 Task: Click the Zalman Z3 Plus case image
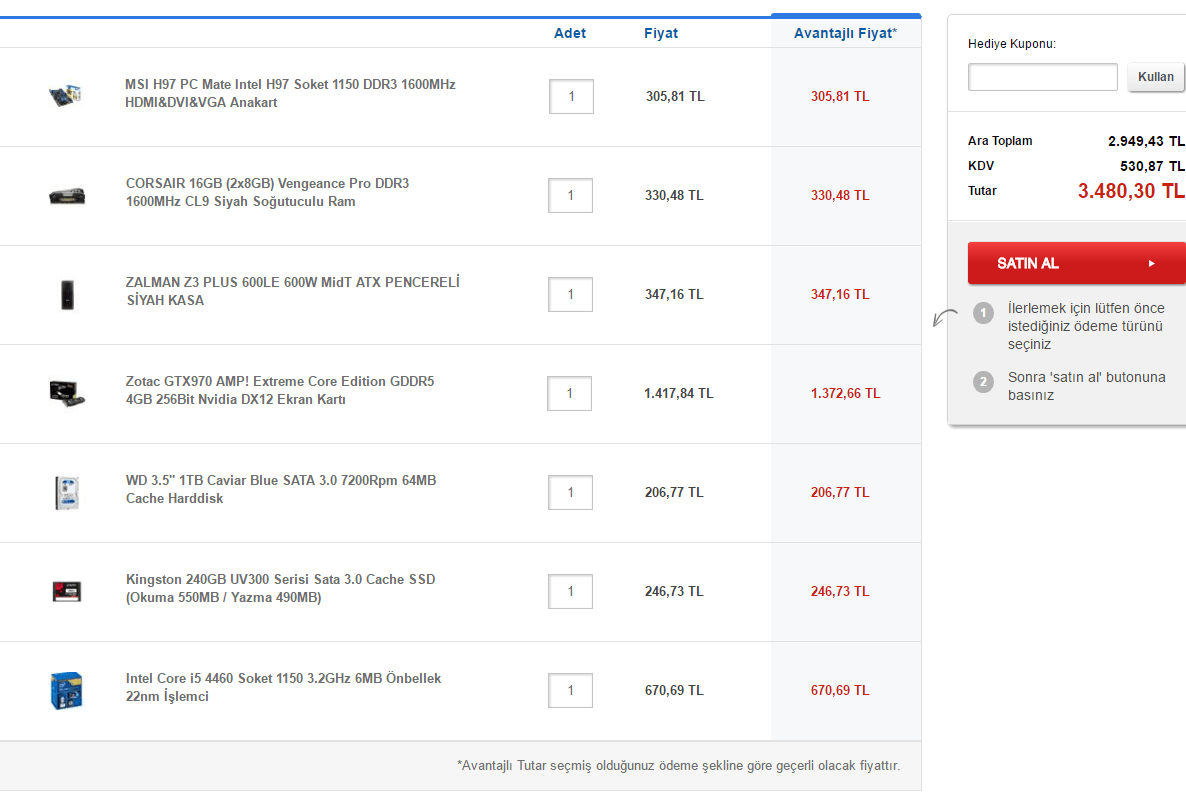pos(66,295)
